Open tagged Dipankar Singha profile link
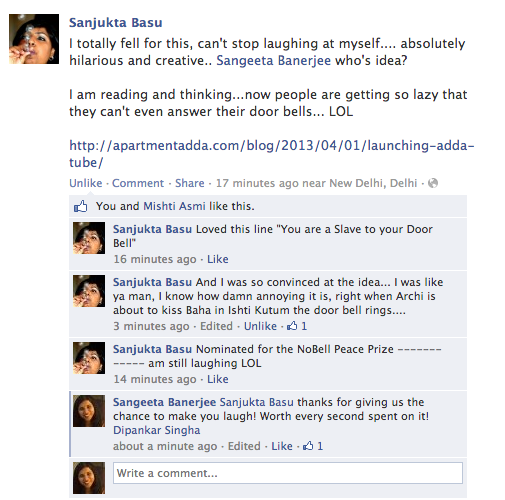Image resolution: width=505 pixels, height=500 pixels. pyautogui.click(x=157, y=430)
